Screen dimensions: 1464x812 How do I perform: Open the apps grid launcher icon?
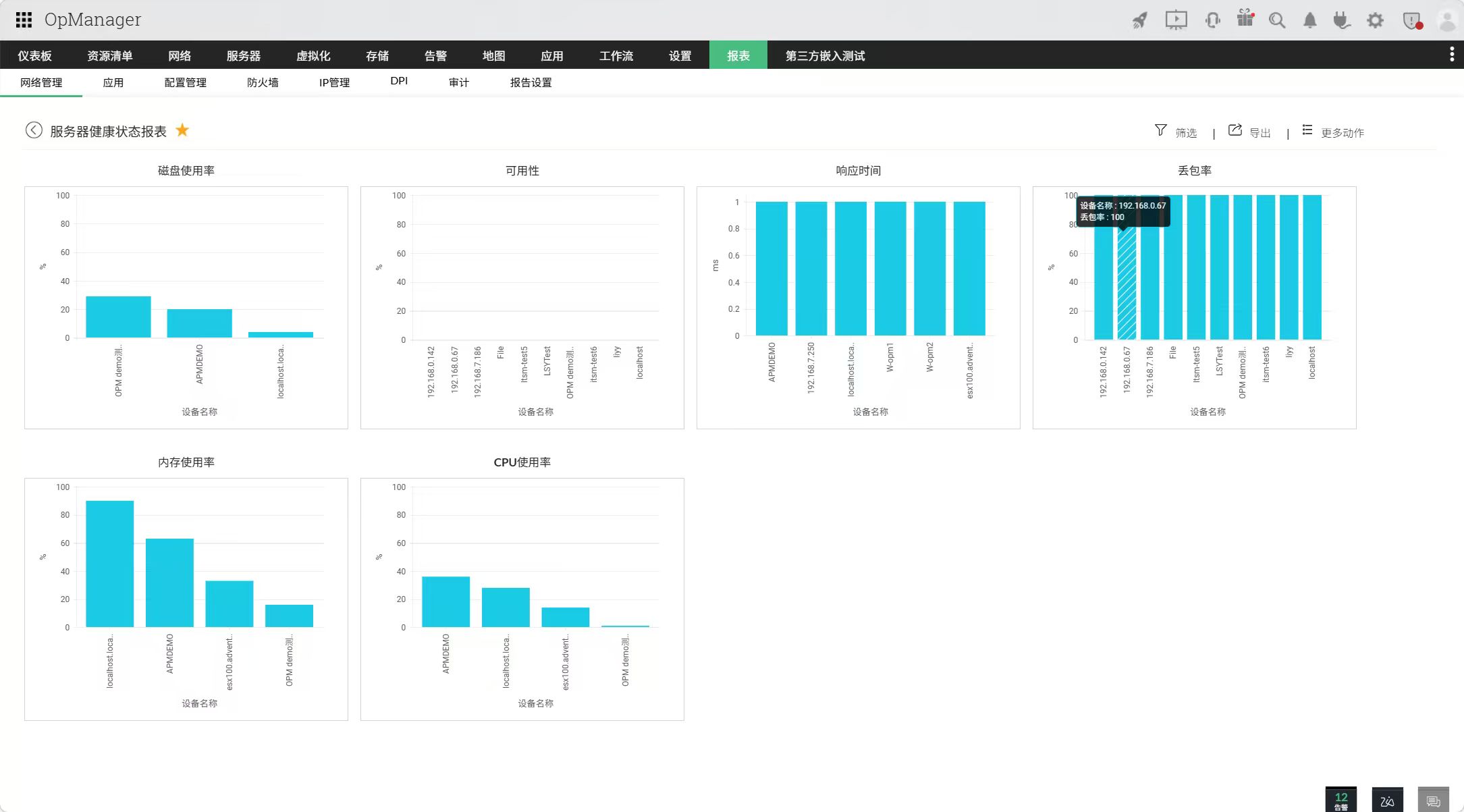[x=24, y=20]
